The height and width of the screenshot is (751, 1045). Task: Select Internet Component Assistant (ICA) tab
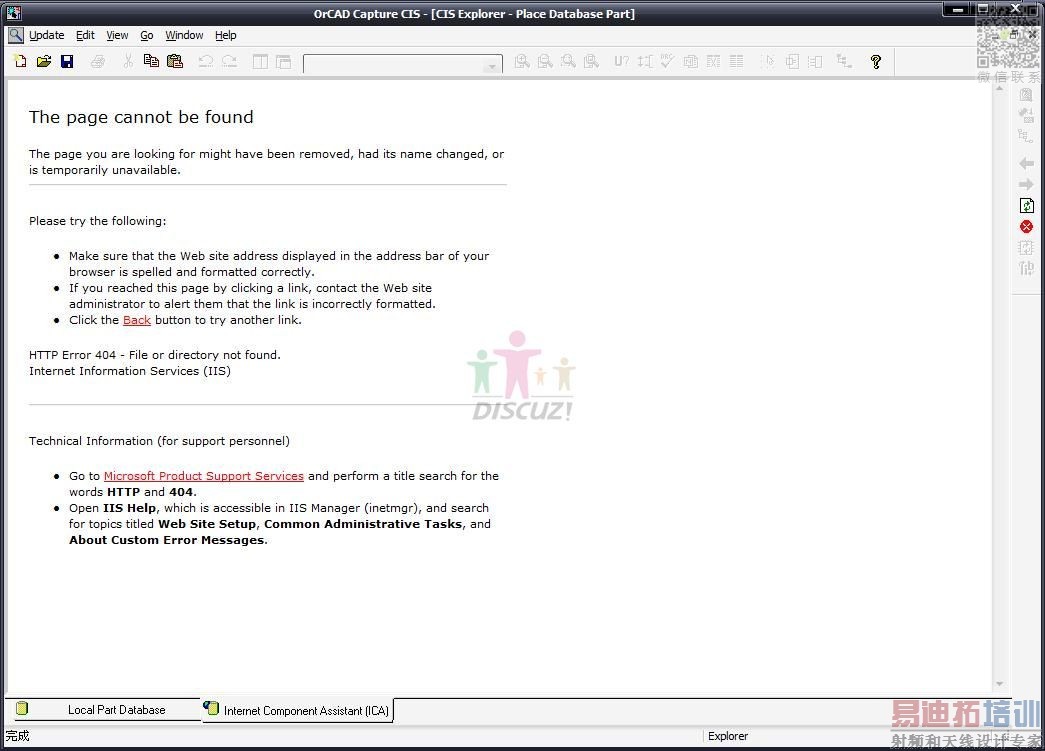pyautogui.click(x=297, y=710)
